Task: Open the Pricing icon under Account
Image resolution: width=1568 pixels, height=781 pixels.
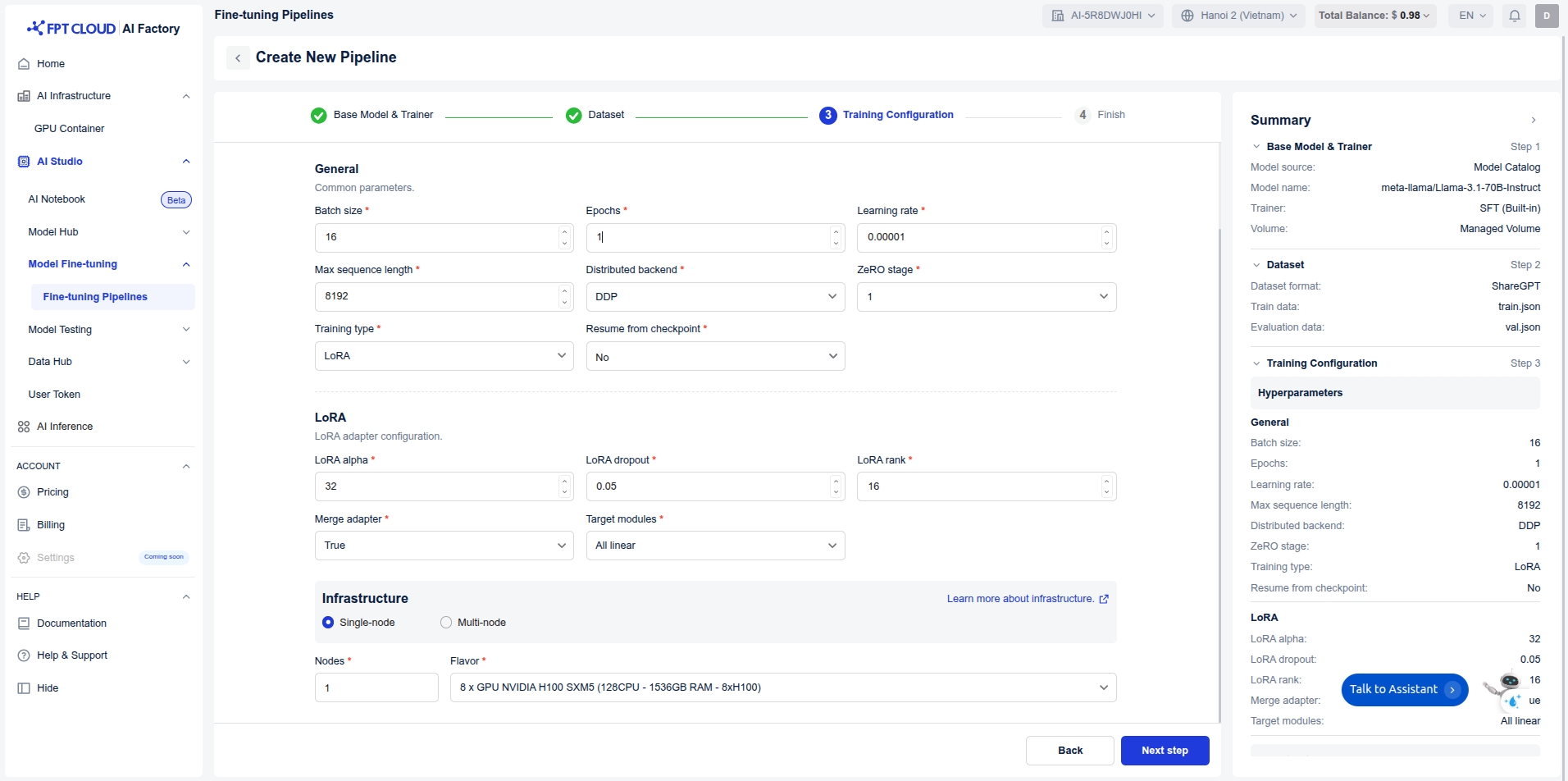Action: 24,492
